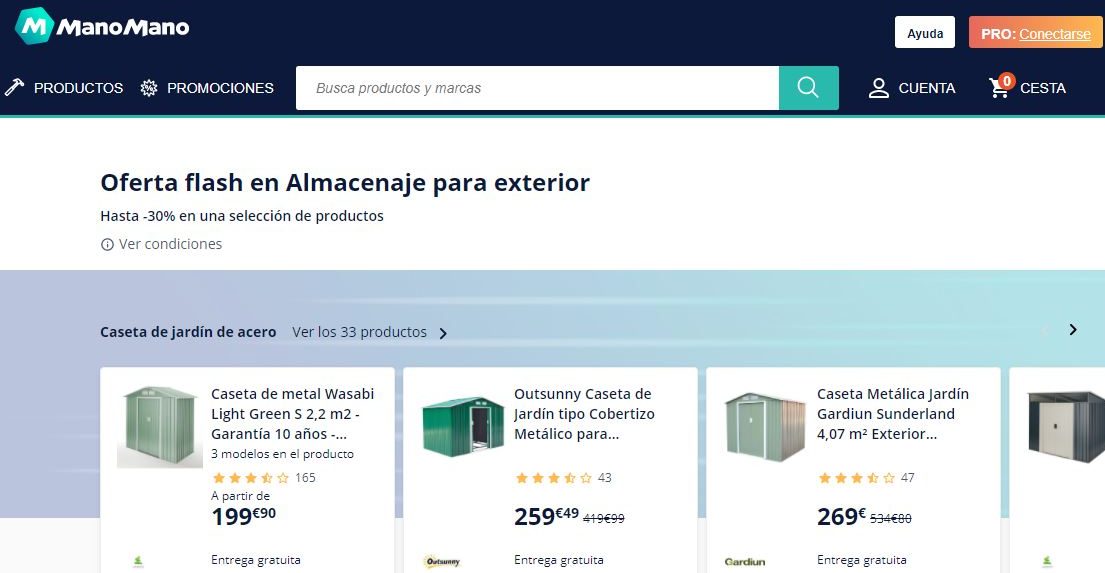1105x573 pixels.
Task: Click the Ayuda button
Action: 924,33
